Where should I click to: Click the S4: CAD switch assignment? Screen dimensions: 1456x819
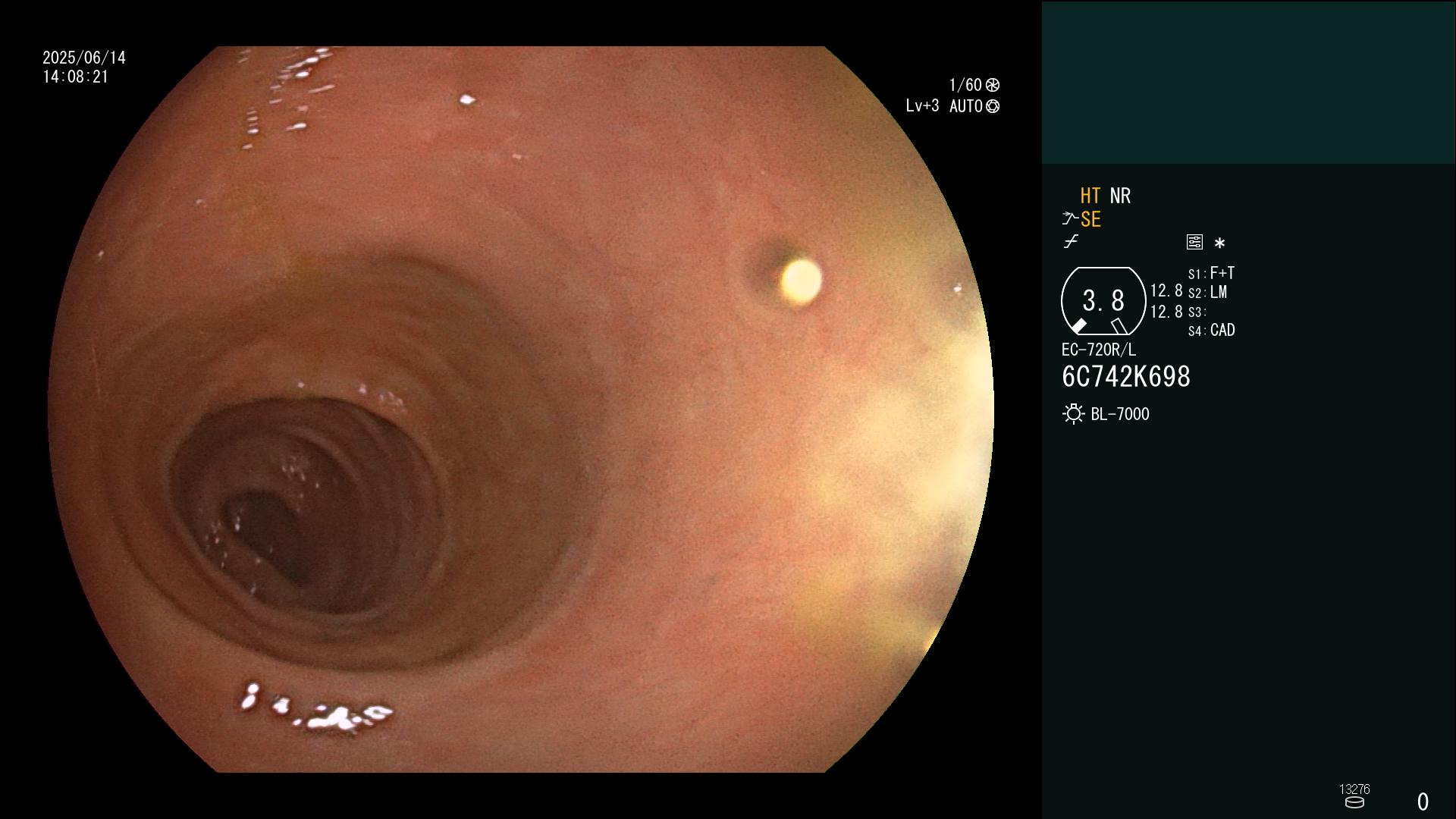[x=1211, y=331]
